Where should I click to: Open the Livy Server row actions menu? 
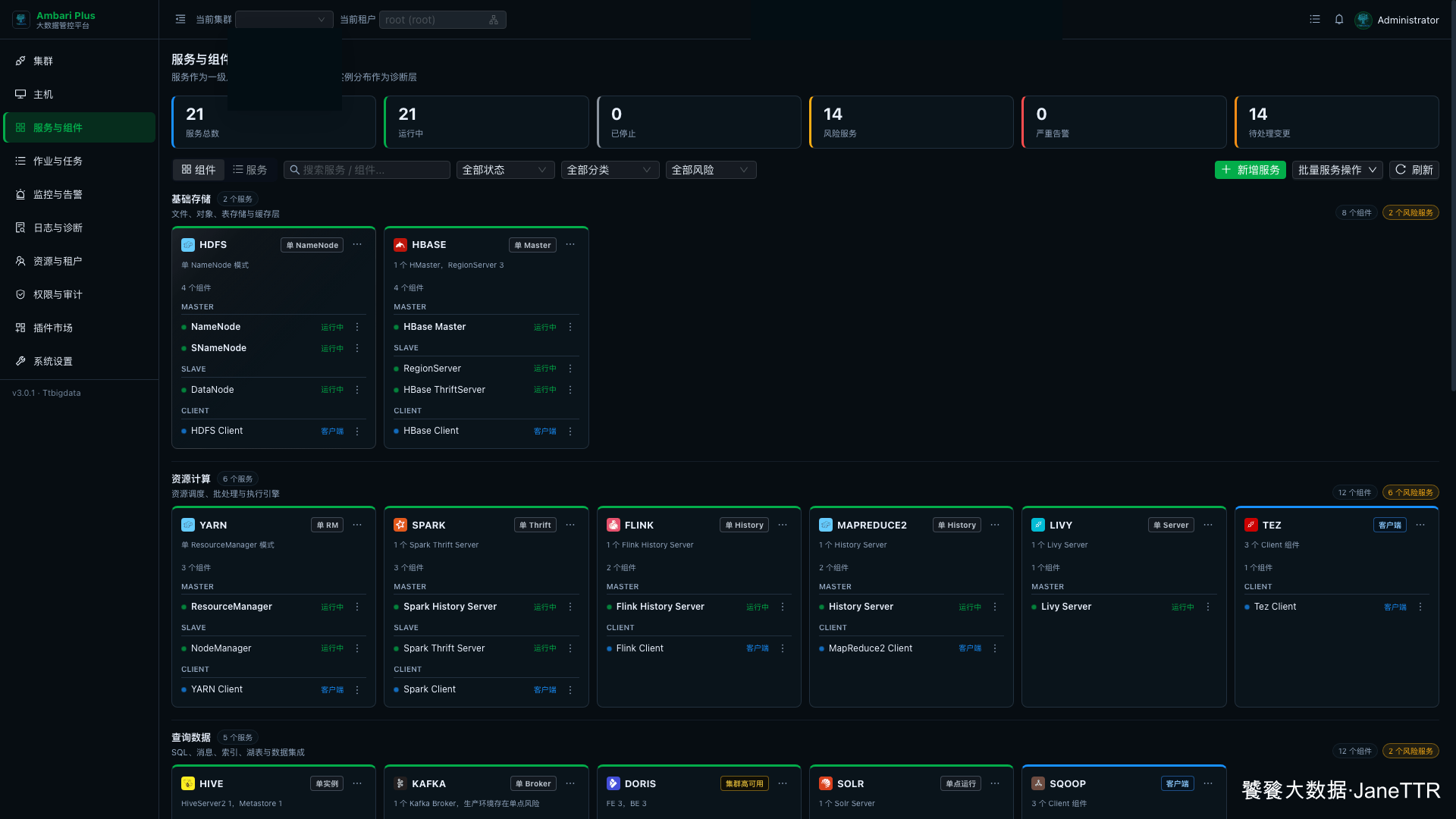[x=1208, y=607]
